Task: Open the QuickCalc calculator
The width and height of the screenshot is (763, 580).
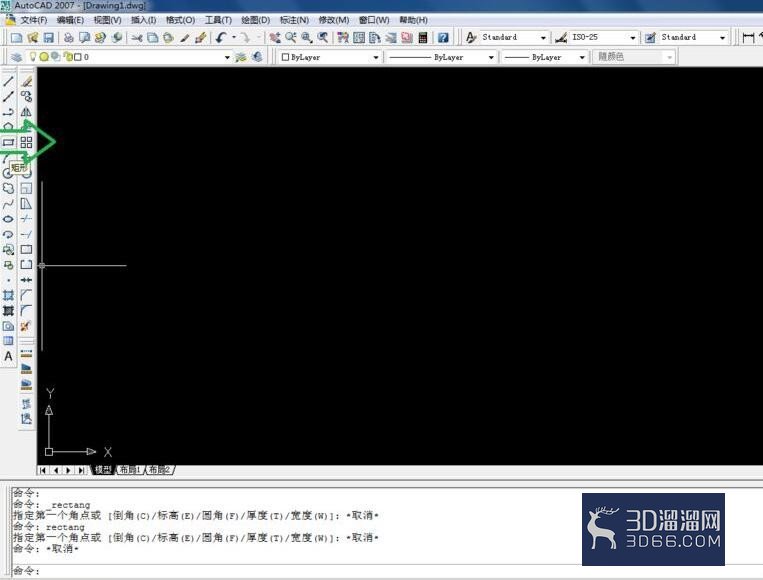Action: point(423,37)
